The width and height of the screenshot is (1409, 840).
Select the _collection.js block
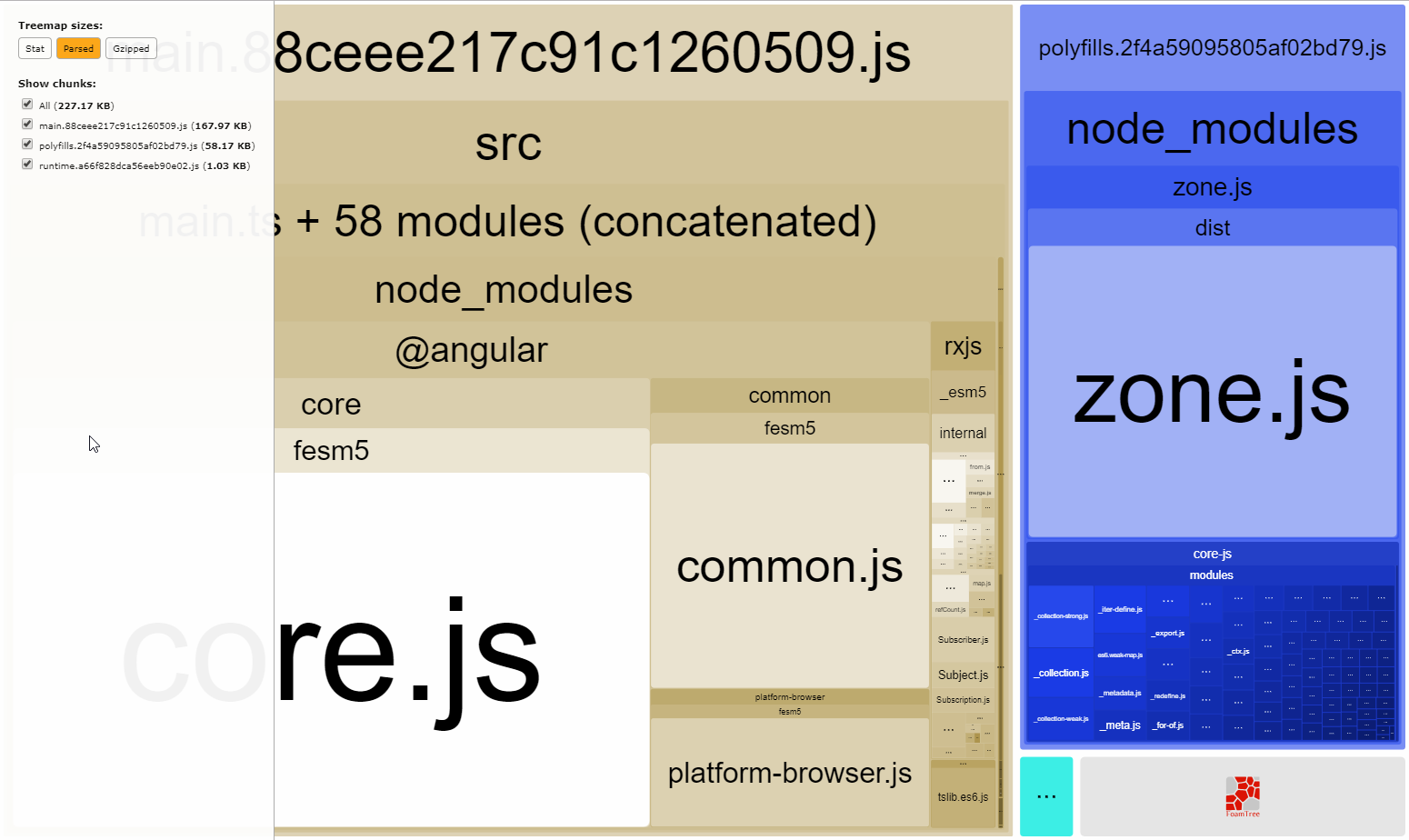1061,673
